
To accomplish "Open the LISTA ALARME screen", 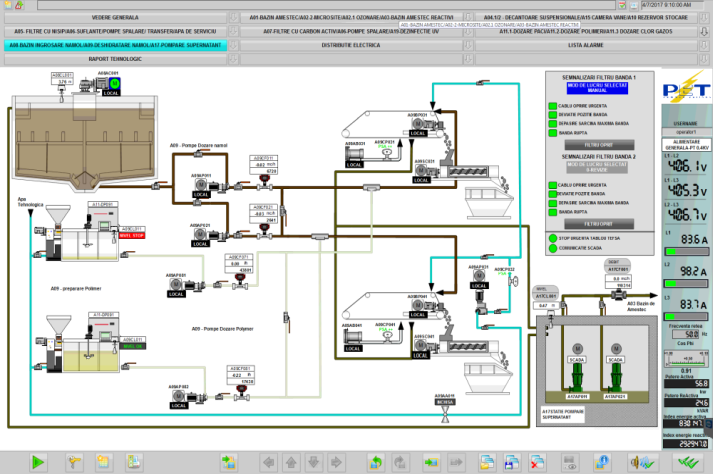I will 586,45.
